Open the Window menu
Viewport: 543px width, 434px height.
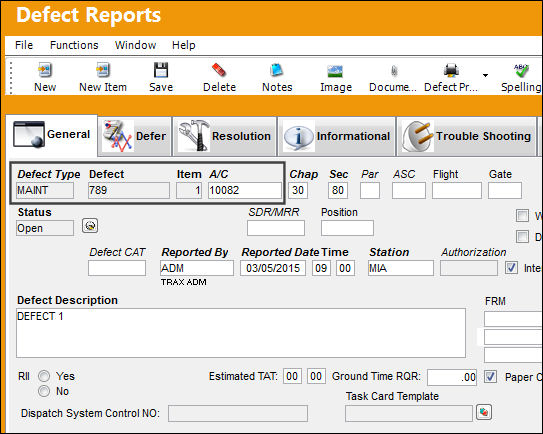tap(135, 45)
